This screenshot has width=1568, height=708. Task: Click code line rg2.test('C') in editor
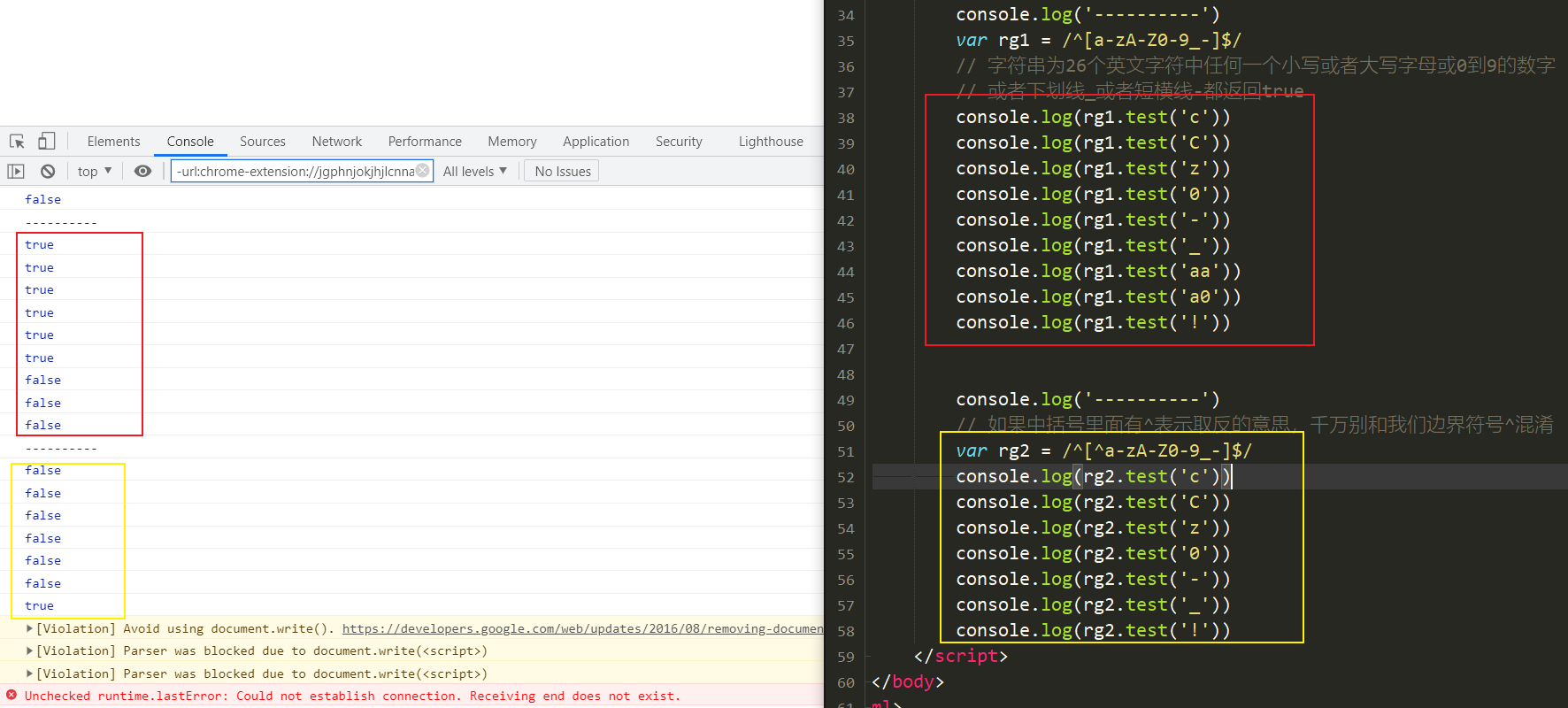click(1093, 503)
